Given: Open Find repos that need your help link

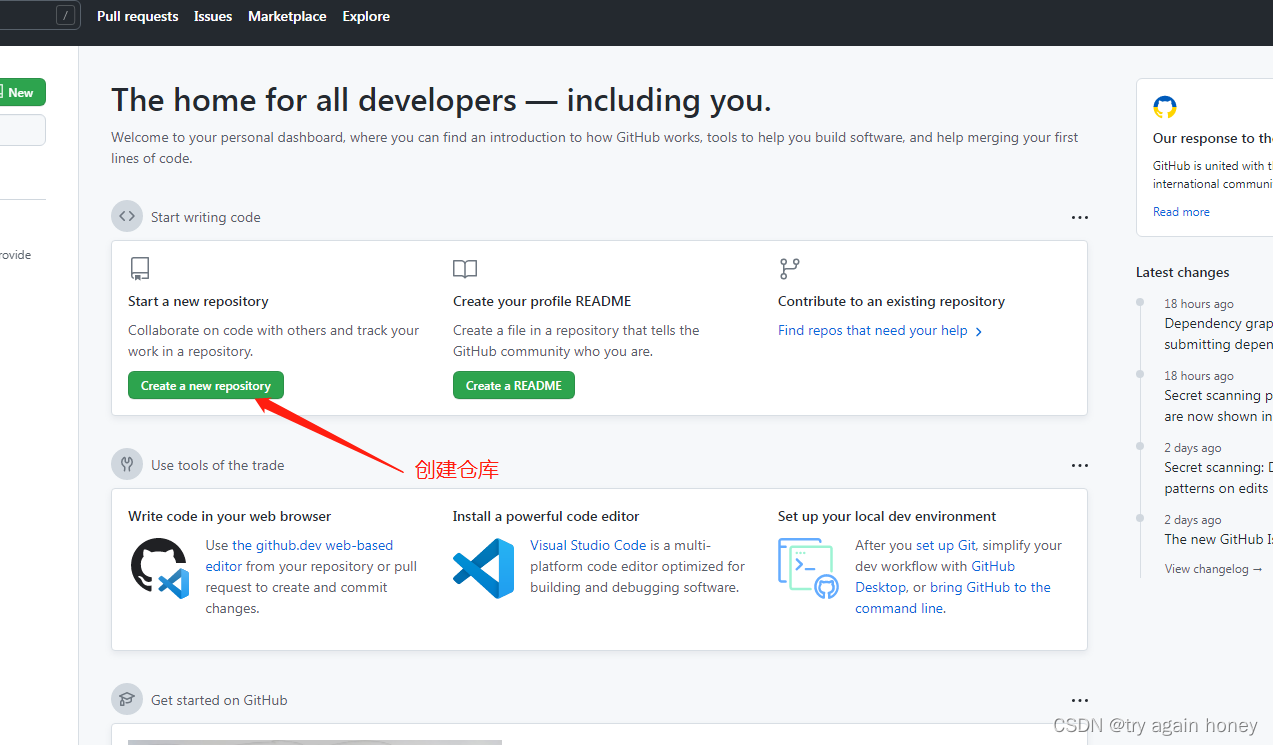Looking at the screenshot, I should click(x=873, y=330).
